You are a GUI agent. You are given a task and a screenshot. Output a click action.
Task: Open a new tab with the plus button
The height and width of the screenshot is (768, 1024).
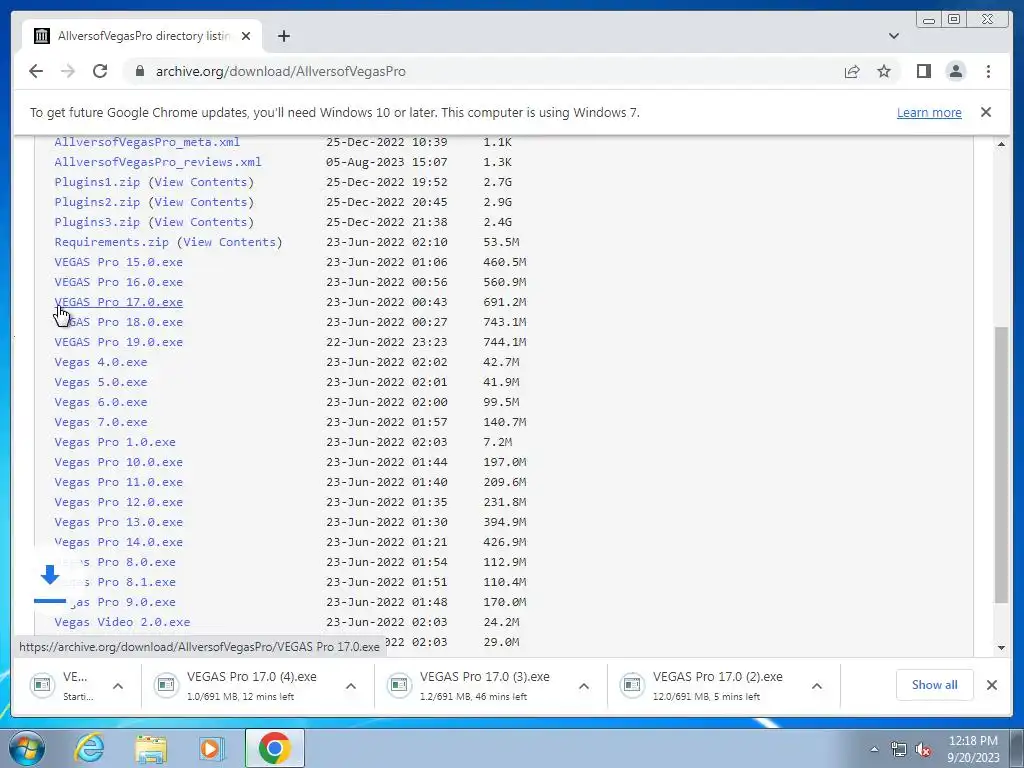283,36
